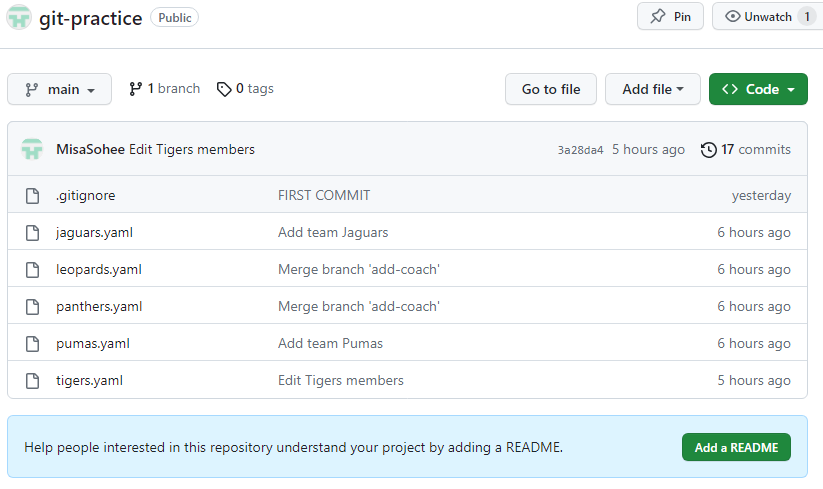823x489 pixels.
Task: Open the leopards.yaml file link
Action: [x=98, y=270]
